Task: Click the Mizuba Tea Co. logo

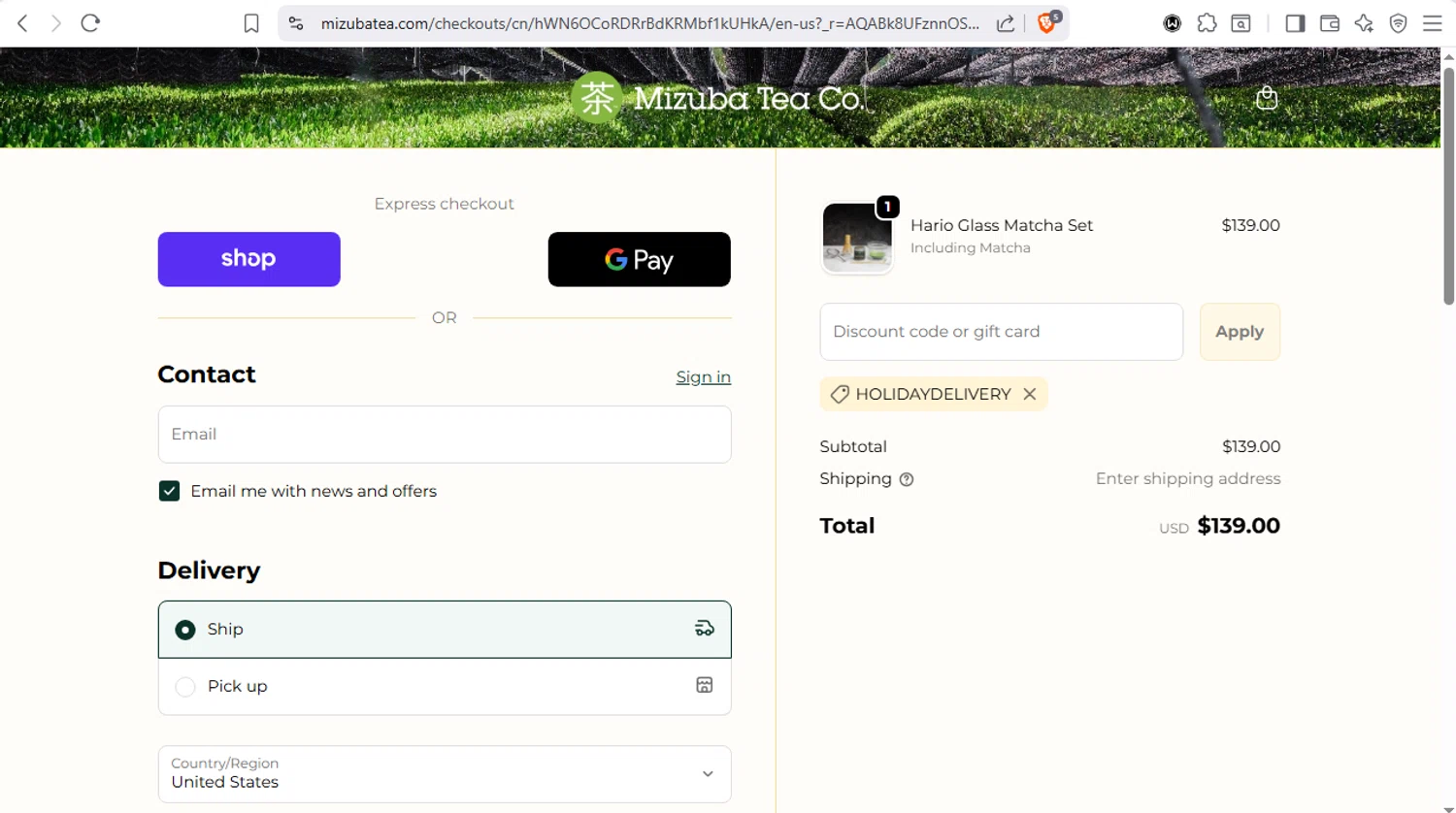Action: [716, 97]
